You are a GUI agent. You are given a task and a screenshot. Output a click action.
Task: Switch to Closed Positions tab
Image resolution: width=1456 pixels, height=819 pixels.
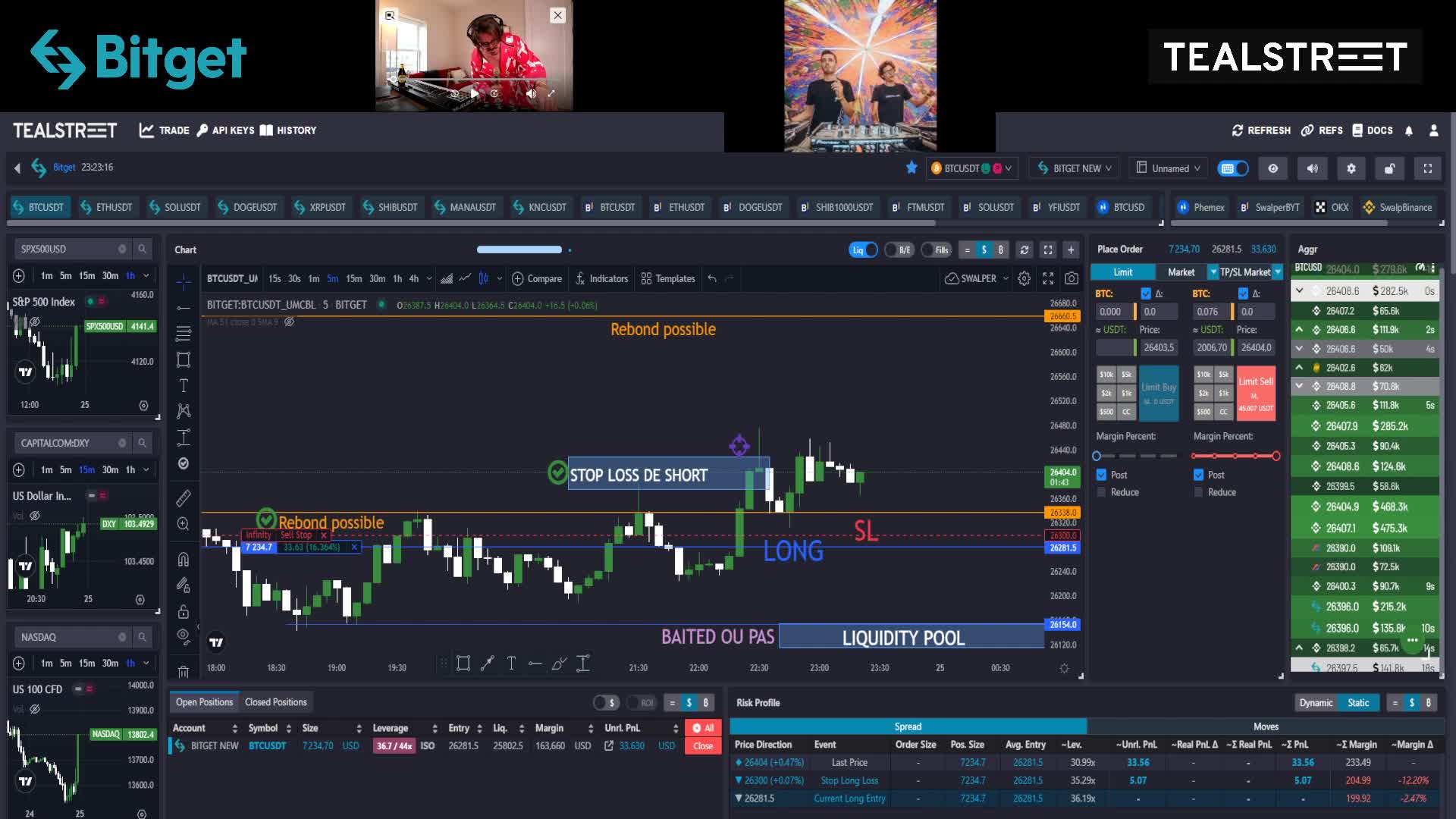276,702
